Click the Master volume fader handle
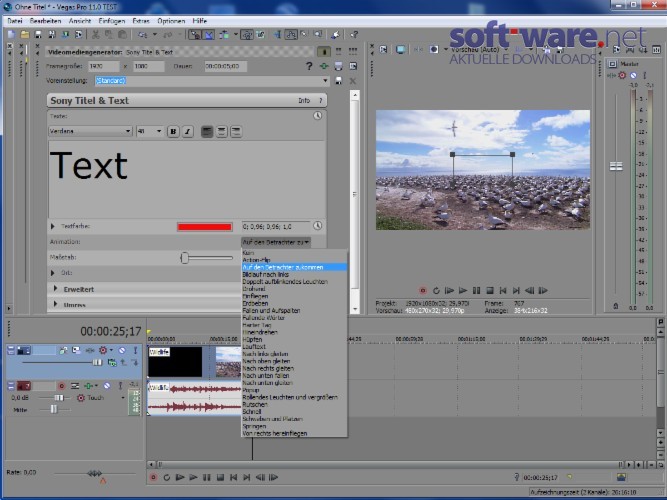This screenshot has height=500, width=667. point(616,166)
